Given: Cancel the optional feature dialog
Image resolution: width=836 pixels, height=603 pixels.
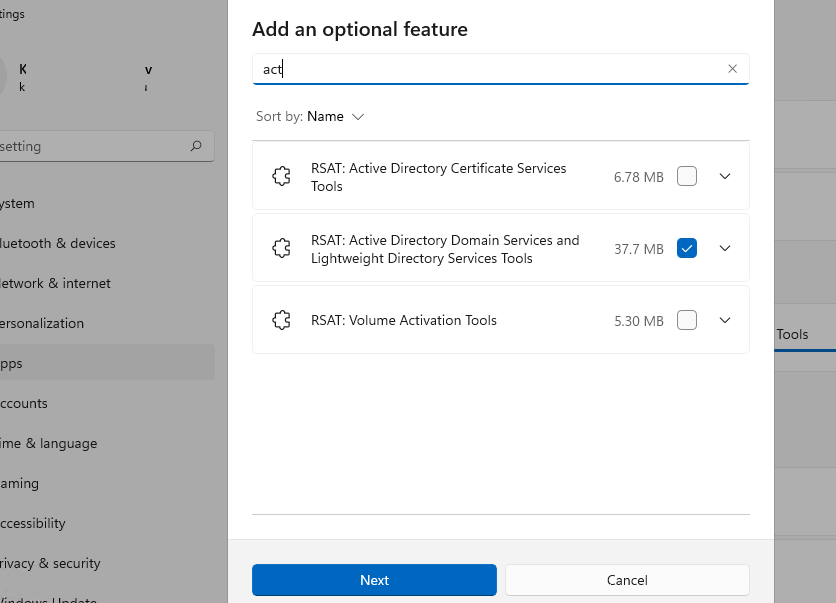Looking at the screenshot, I should click(x=627, y=580).
